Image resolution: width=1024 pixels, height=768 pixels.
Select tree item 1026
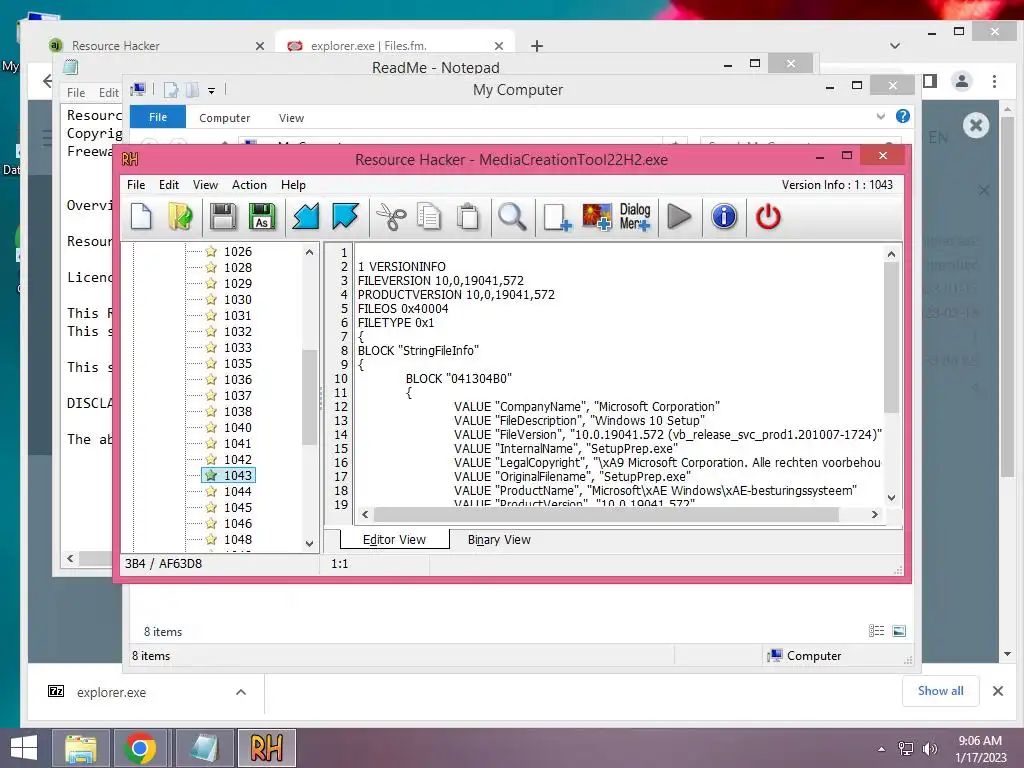[238, 251]
